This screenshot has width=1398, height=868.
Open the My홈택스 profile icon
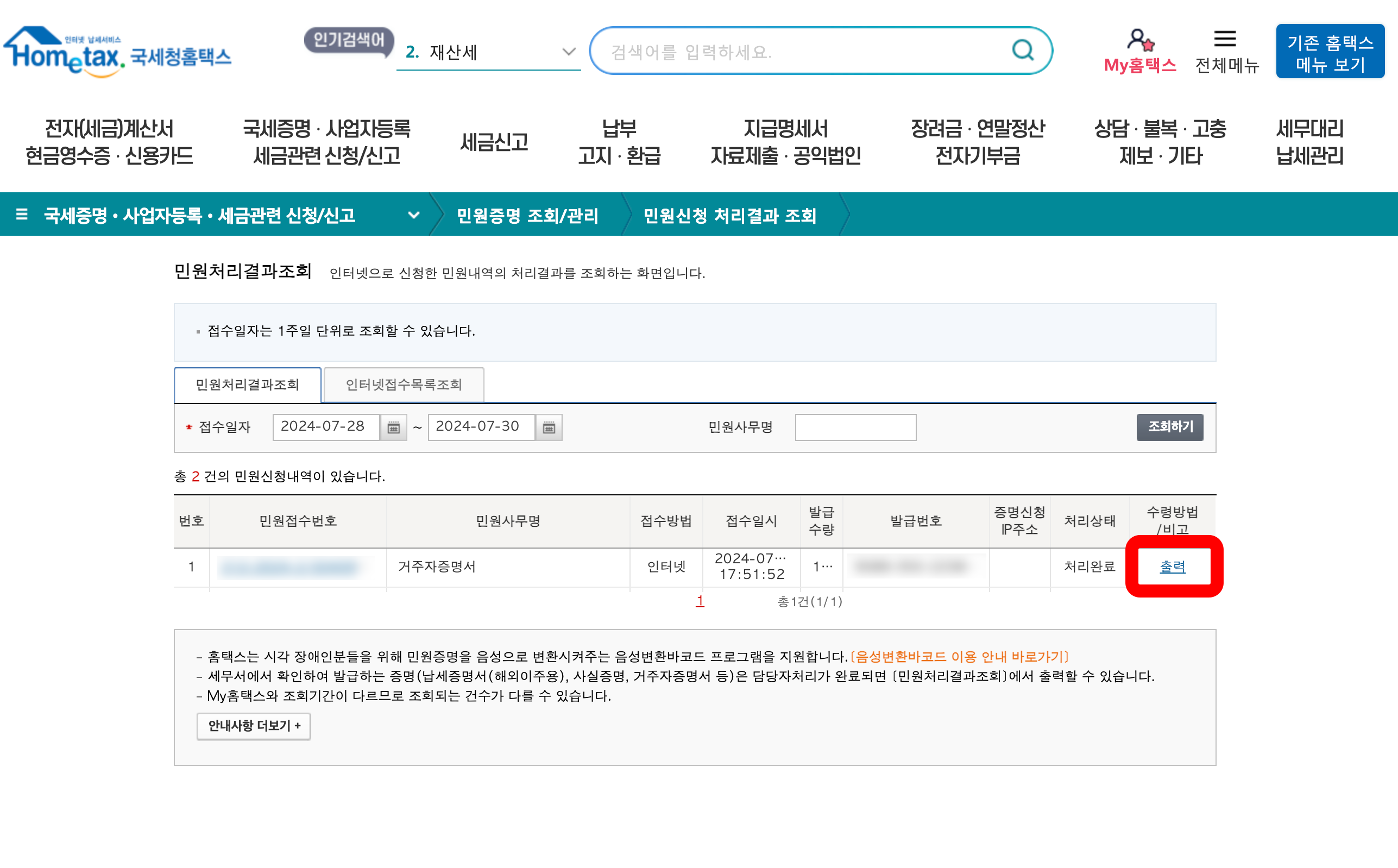[1138, 41]
